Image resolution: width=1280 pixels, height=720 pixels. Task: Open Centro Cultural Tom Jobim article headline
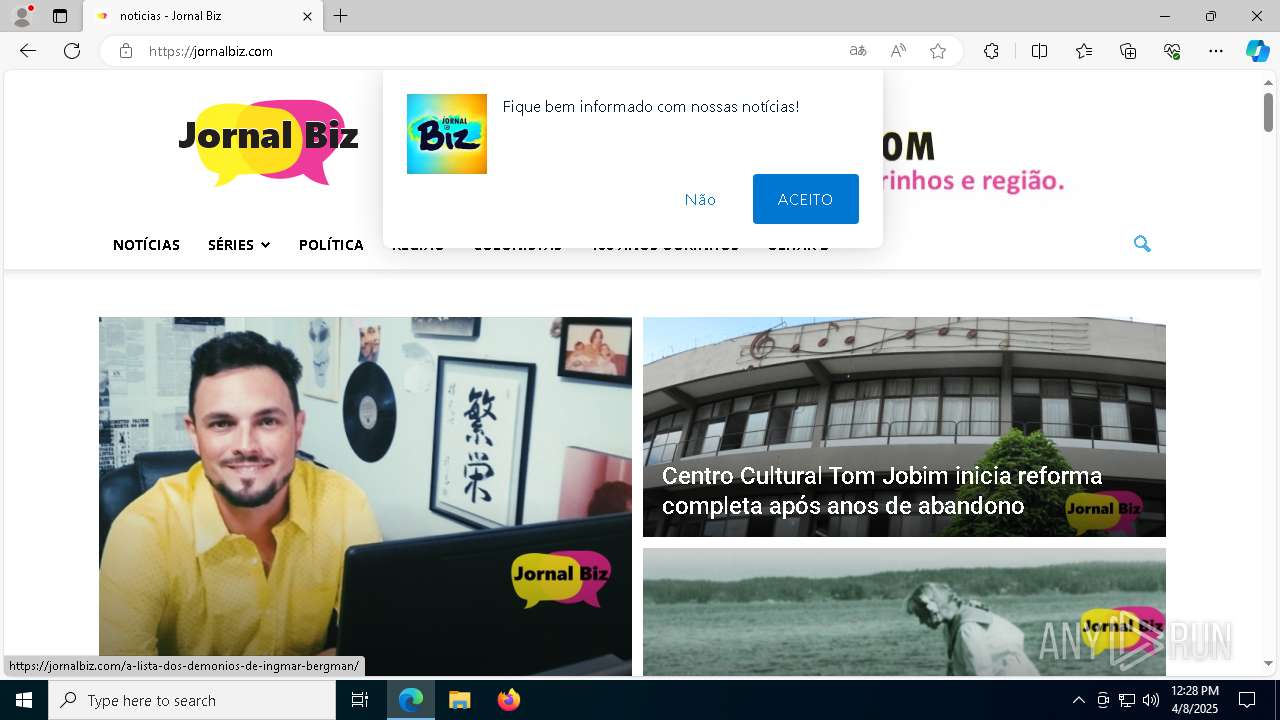(x=882, y=490)
